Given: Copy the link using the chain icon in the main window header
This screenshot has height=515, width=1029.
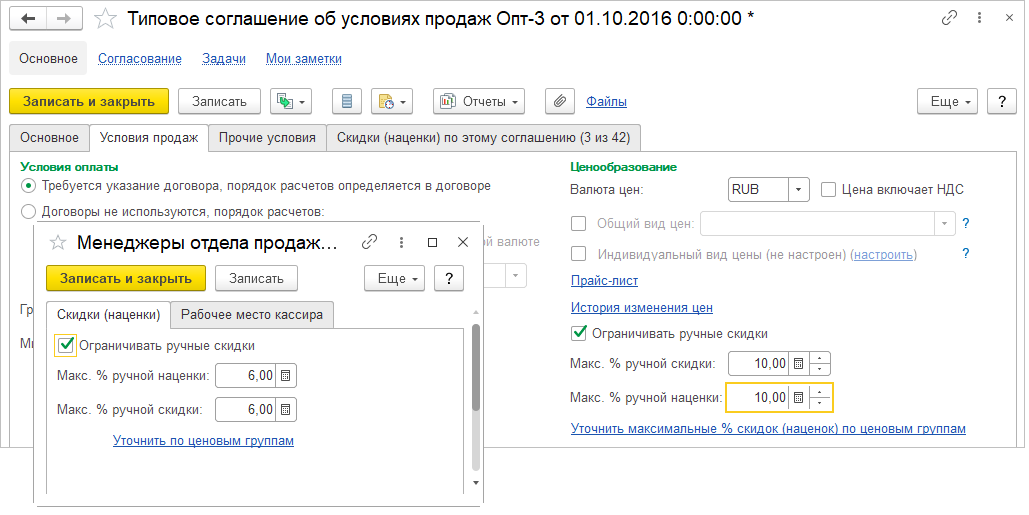Looking at the screenshot, I should pyautogui.click(x=949, y=19).
